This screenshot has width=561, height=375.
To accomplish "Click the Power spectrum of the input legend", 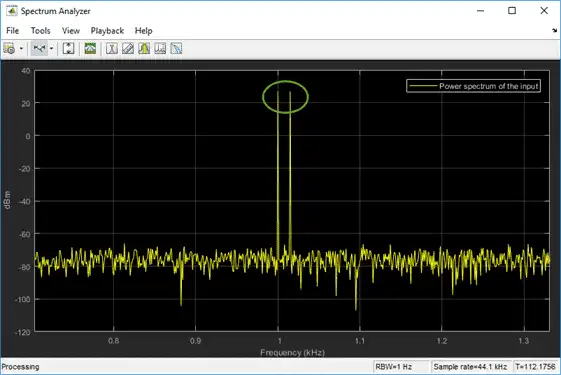I will click(473, 86).
